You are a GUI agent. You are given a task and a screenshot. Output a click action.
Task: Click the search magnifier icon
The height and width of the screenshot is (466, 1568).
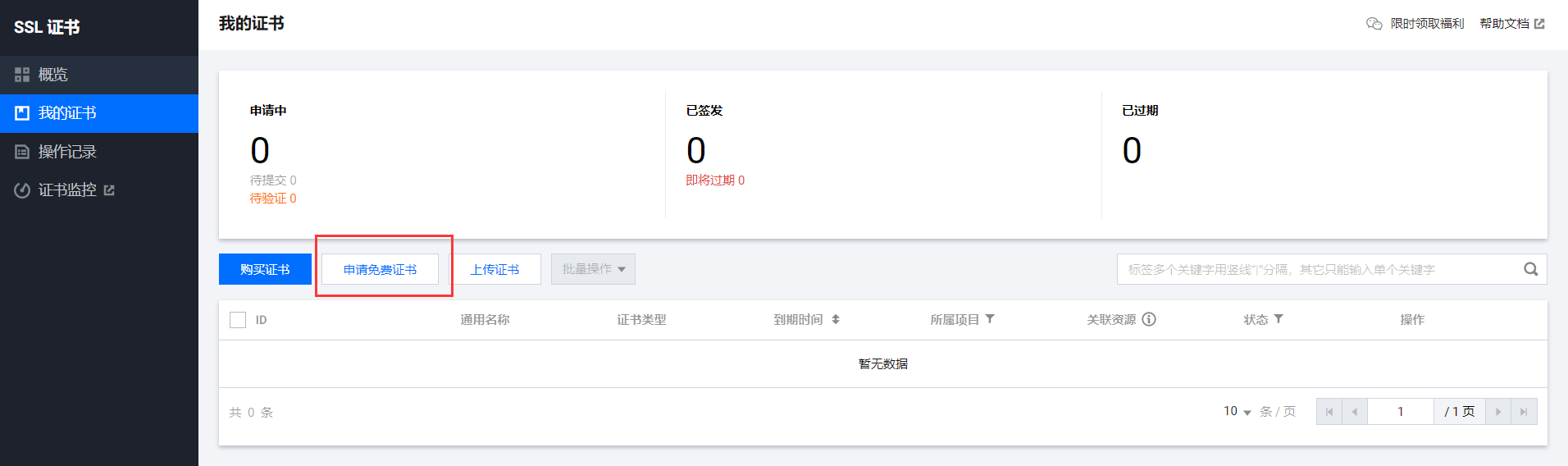coord(1530,269)
